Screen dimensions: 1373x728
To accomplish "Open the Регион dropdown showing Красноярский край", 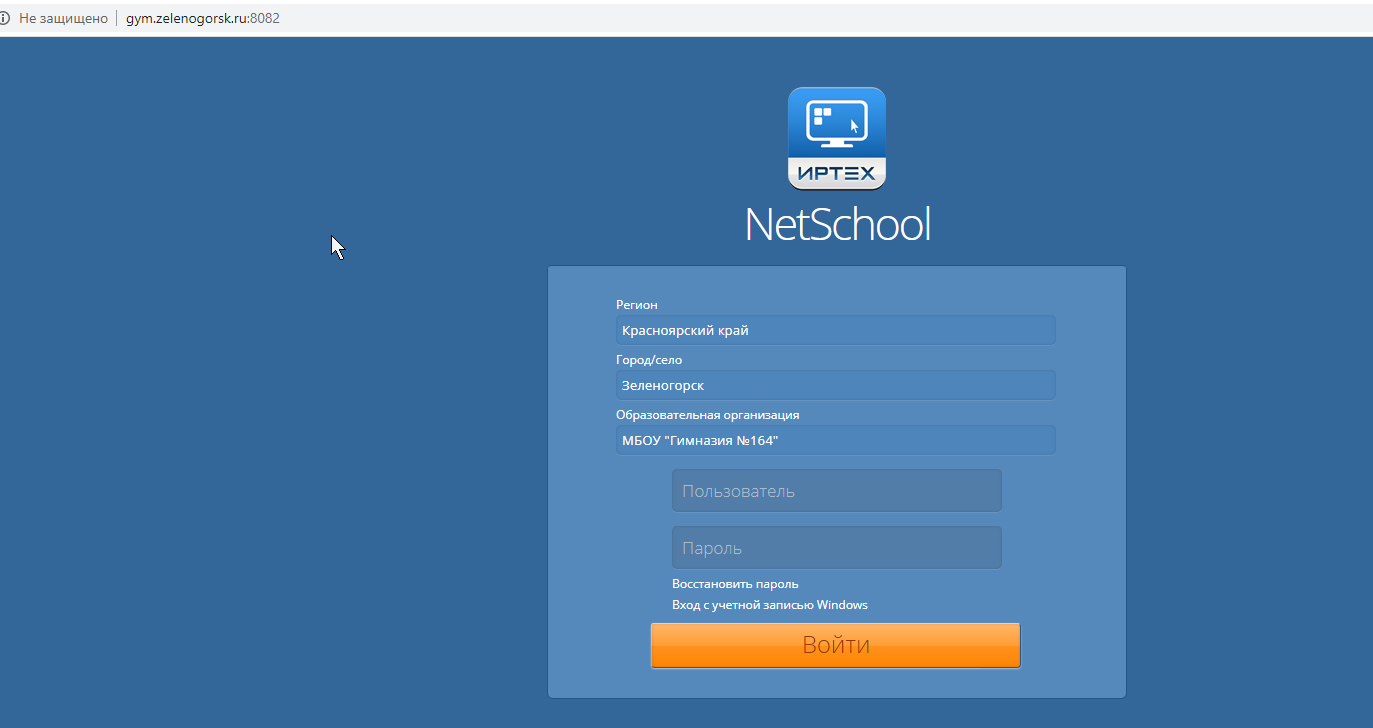I will (x=836, y=330).
